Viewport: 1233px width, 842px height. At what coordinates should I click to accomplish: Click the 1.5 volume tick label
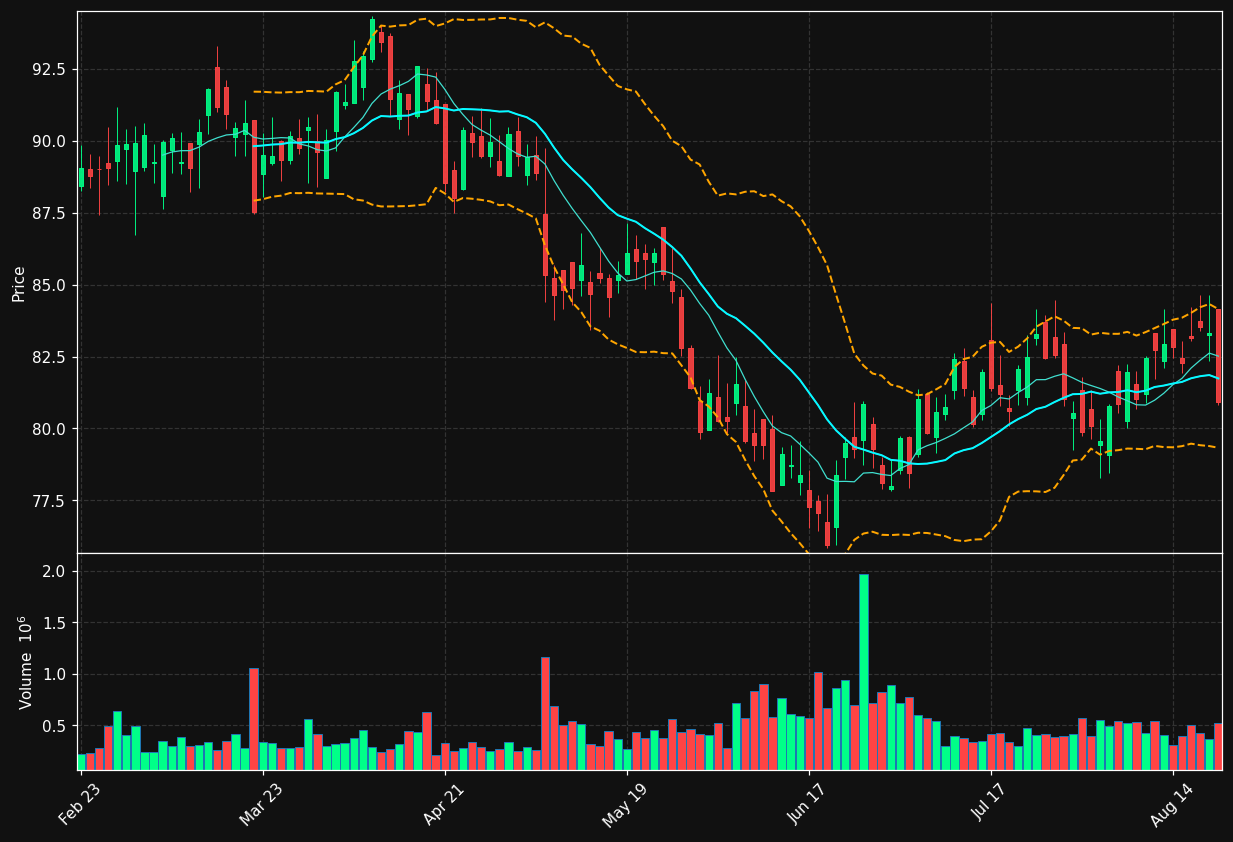click(x=54, y=623)
